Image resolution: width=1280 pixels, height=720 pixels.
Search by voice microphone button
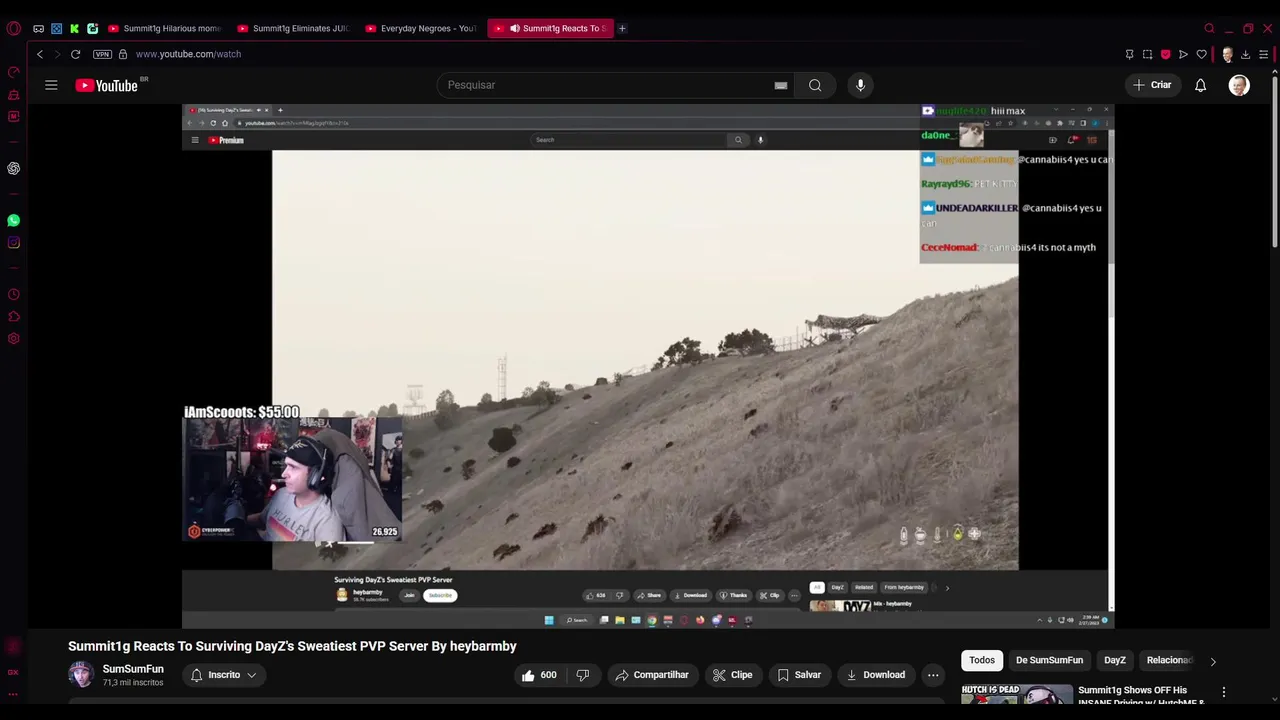[x=860, y=85]
